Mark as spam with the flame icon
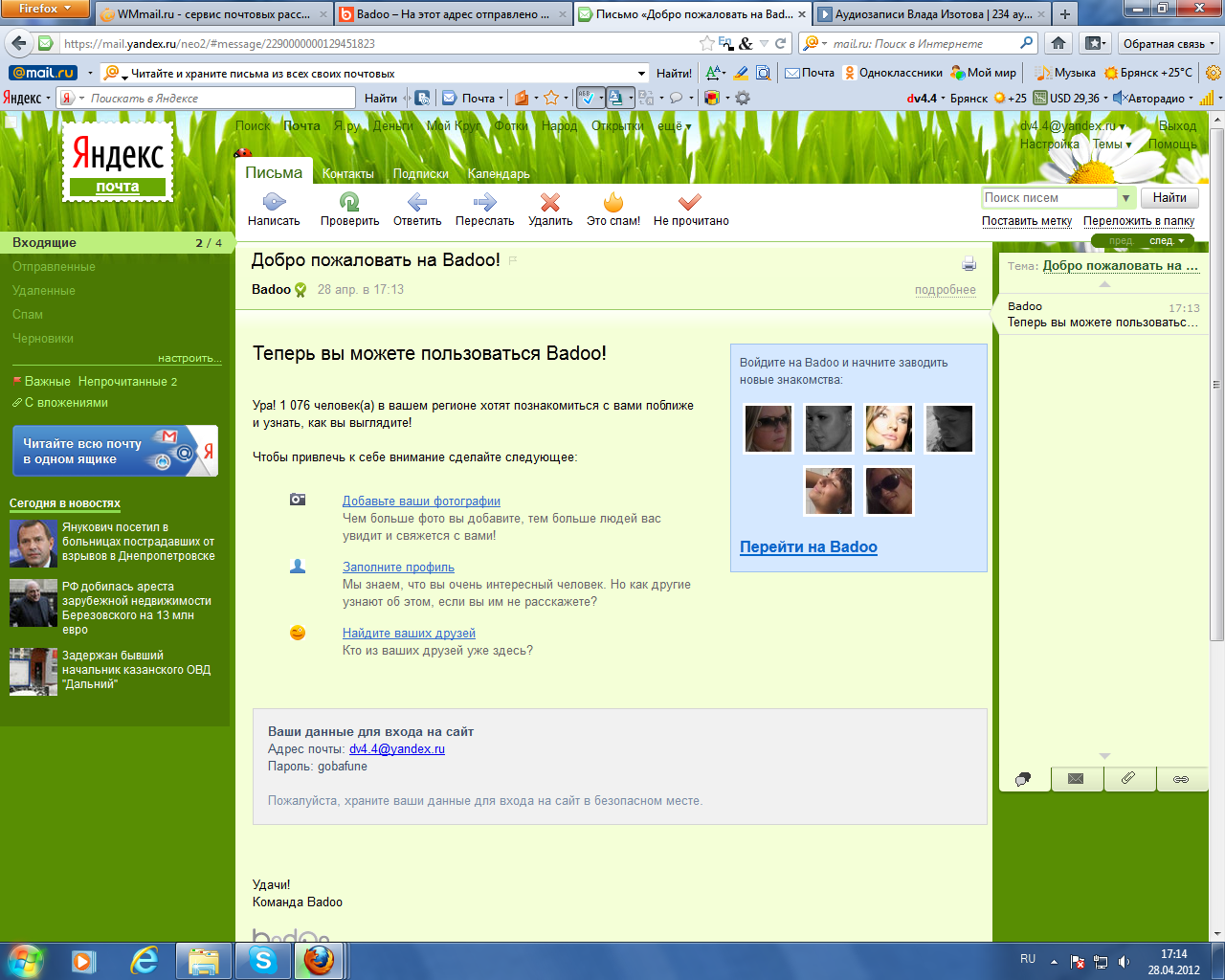The image size is (1225, 980). coord(613,202)
